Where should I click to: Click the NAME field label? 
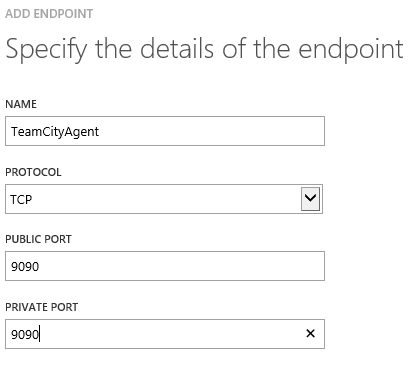(21, 104)
